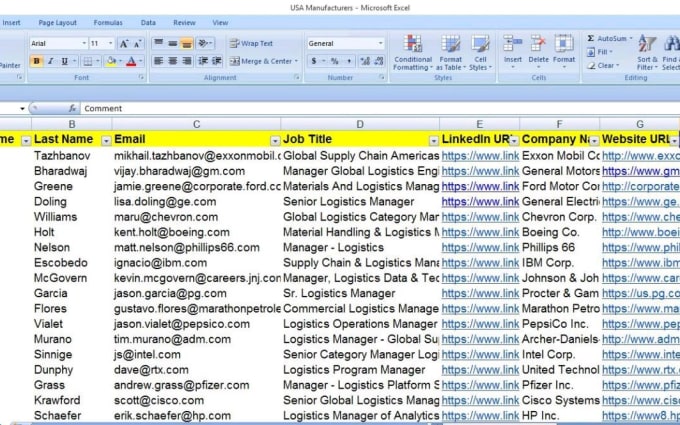The width and height of the screenshot is (680, 425).
Task: Open font color dropdown arrow
Action: tap(141, 61)
